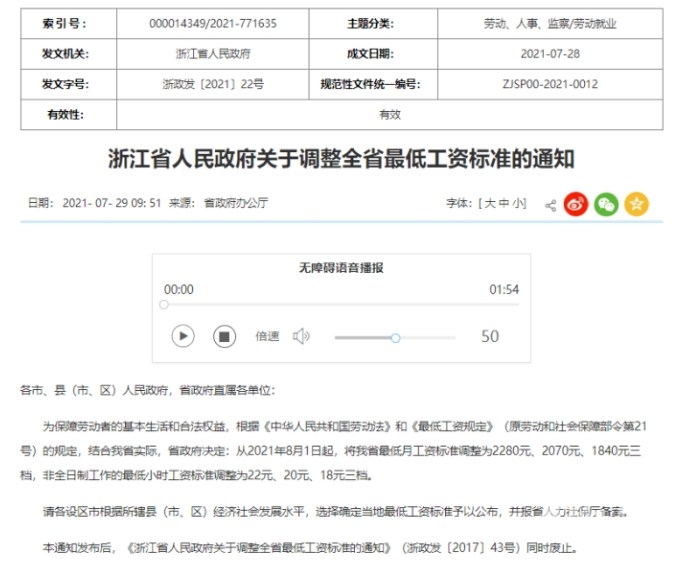The height and width of the screenshot is (579, 676).
Task: Click the volume slider handle
Action: point(395,338)
